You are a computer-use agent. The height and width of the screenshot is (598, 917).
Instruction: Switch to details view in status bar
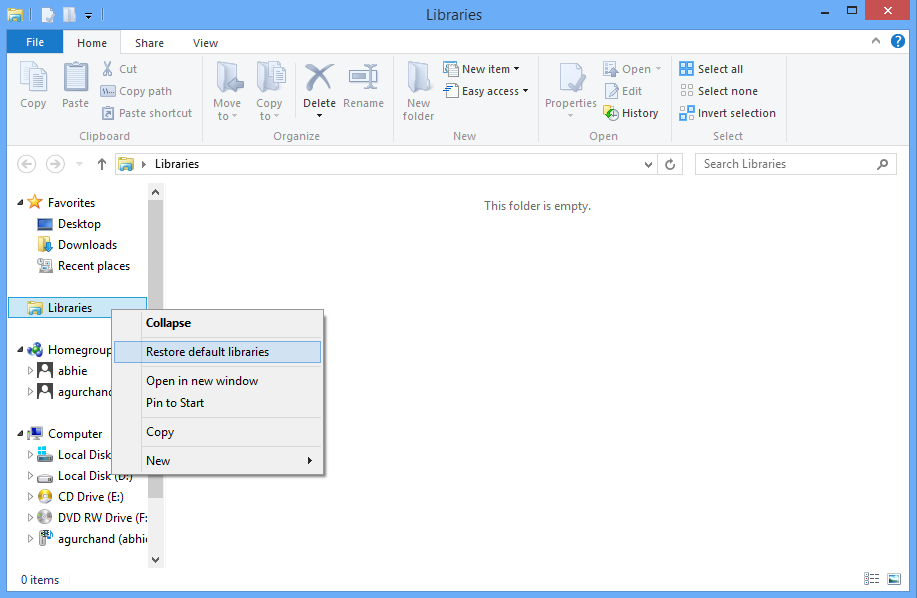(x=871, y=579)
